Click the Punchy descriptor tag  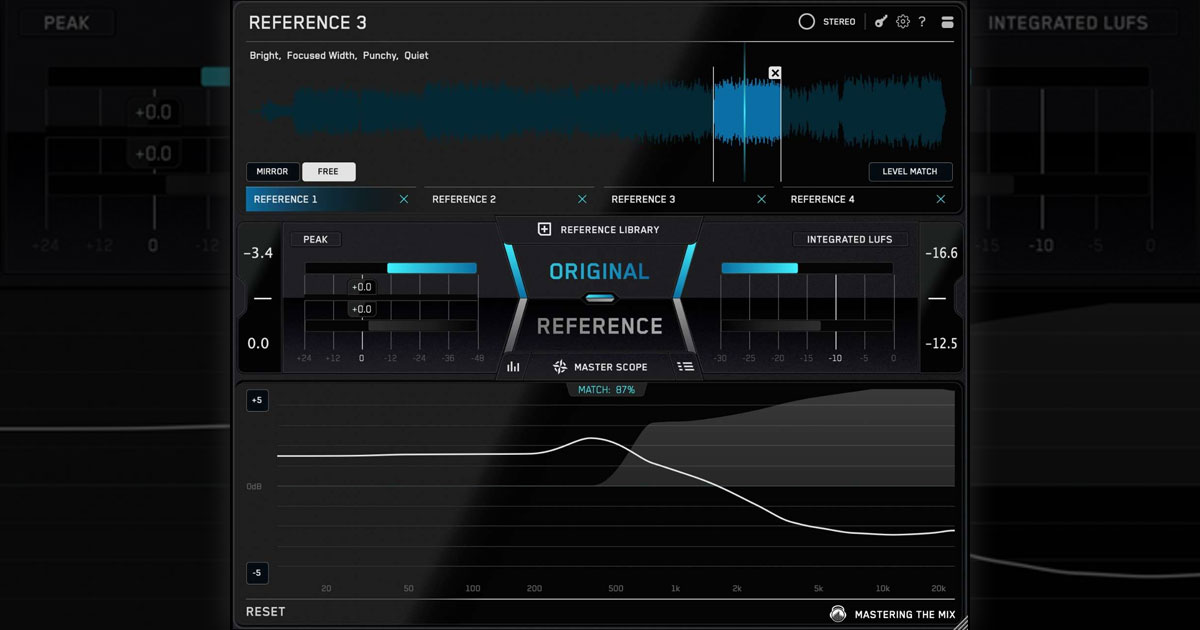[x=380, y=55]
